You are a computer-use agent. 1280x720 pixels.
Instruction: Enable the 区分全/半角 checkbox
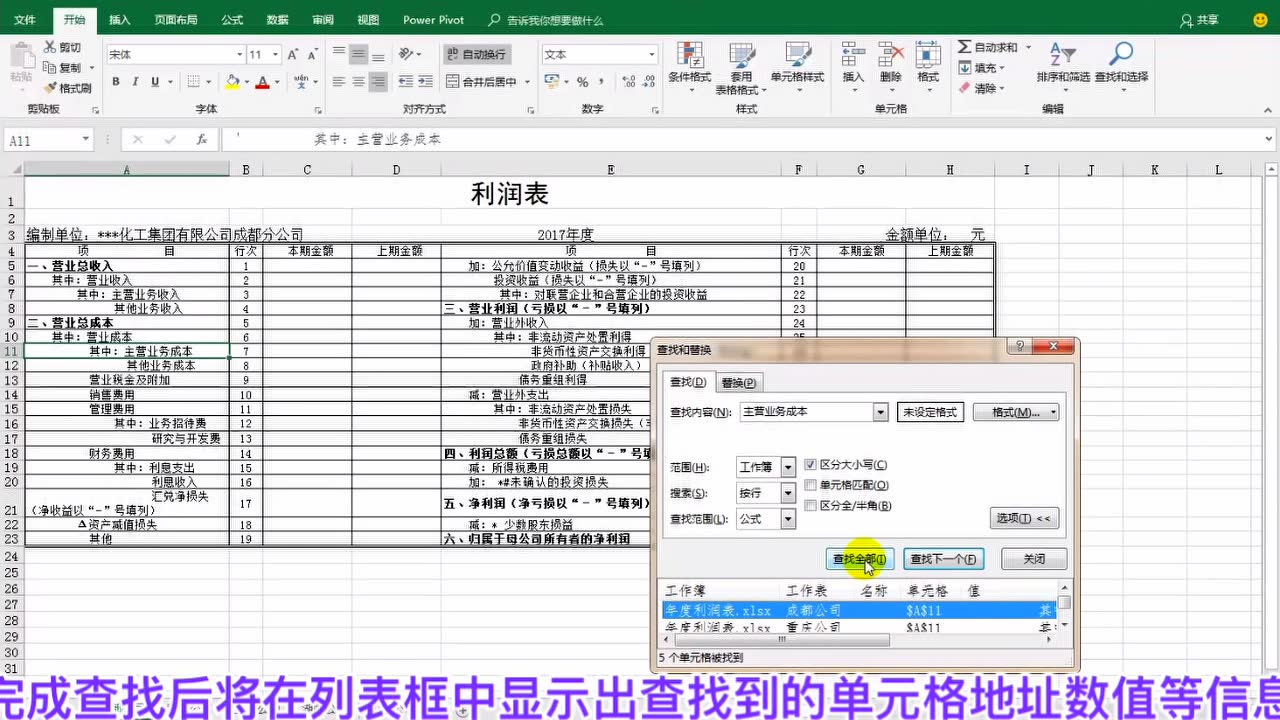pos(810,506)
